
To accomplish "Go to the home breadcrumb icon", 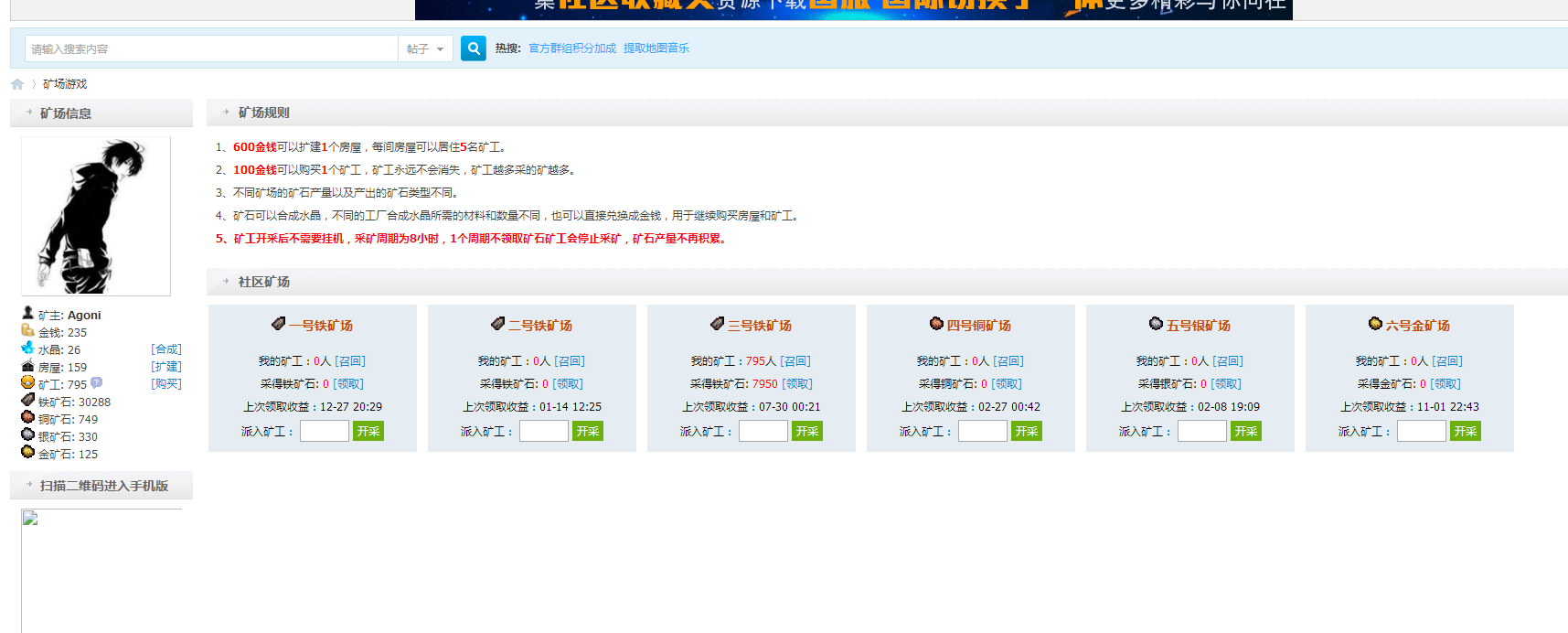I will [x=17, y=84].
